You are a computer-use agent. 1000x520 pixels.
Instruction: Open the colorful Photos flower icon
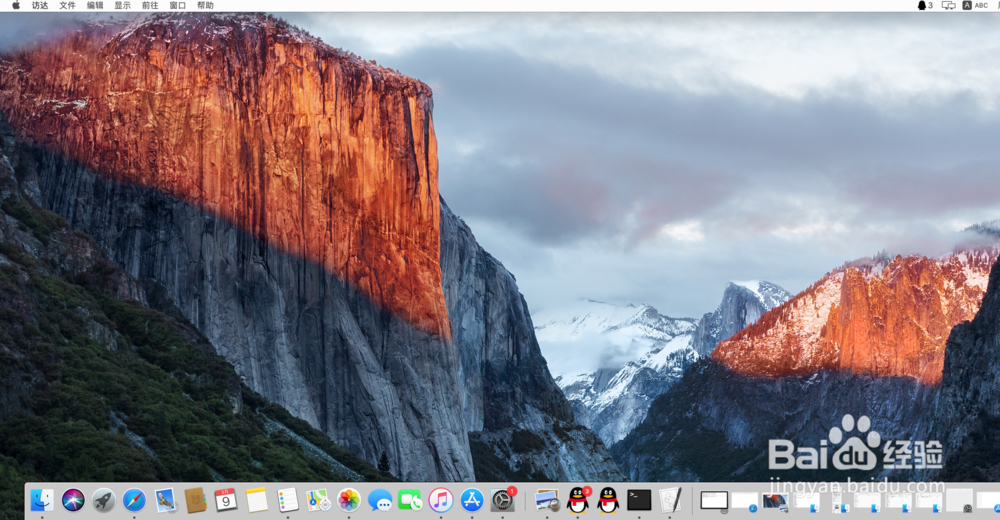click(x=349, y=500)
